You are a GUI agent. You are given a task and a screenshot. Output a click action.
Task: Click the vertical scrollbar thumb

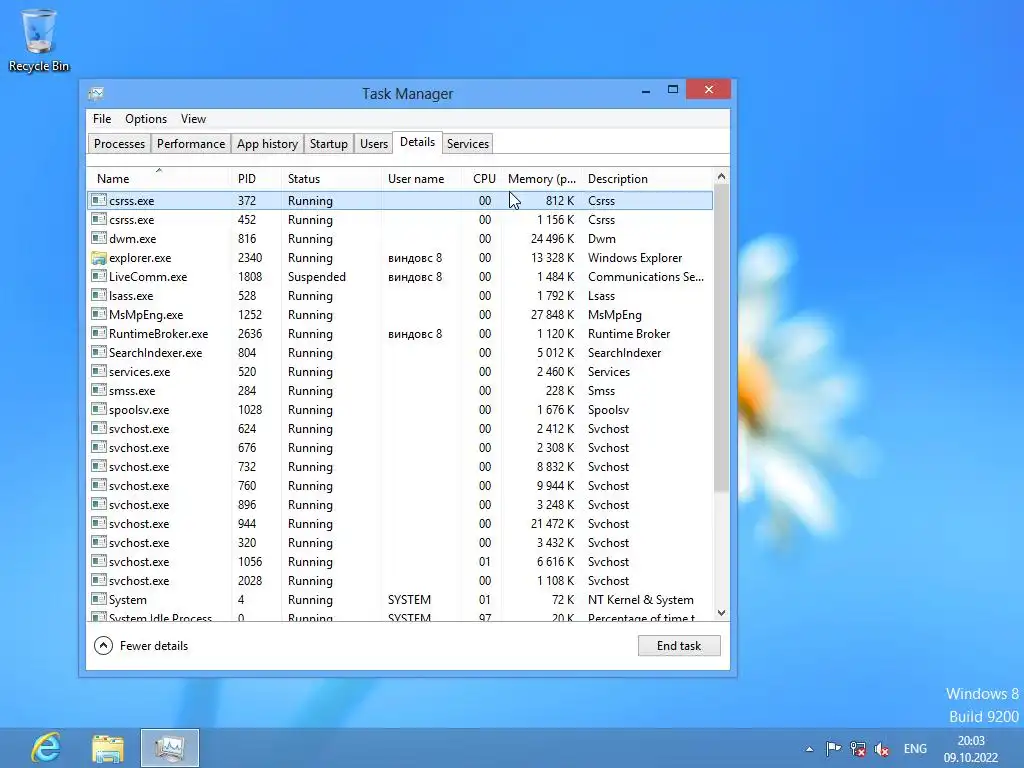pos(721,338)
